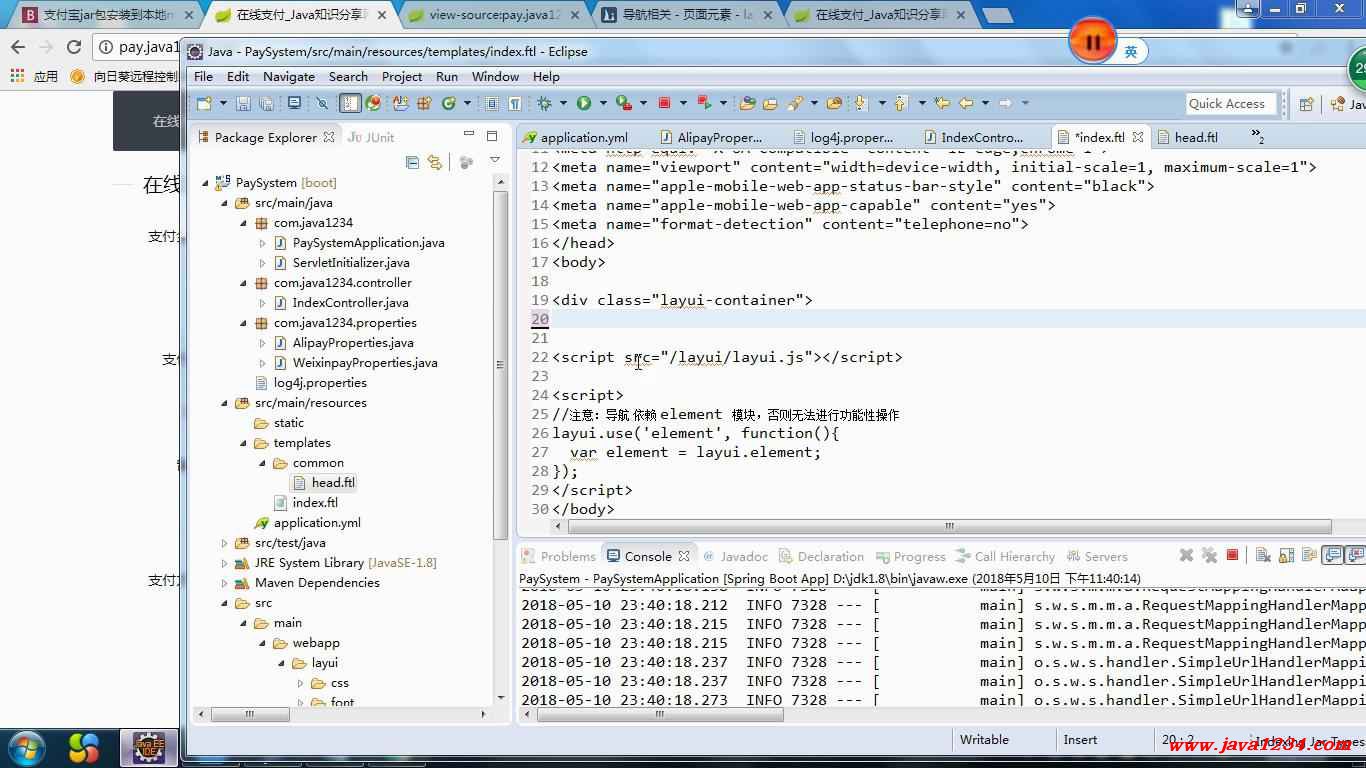Click New Java Package toolbar icon
Screen dimensions: 1366x768
click(x=424, y=103)
